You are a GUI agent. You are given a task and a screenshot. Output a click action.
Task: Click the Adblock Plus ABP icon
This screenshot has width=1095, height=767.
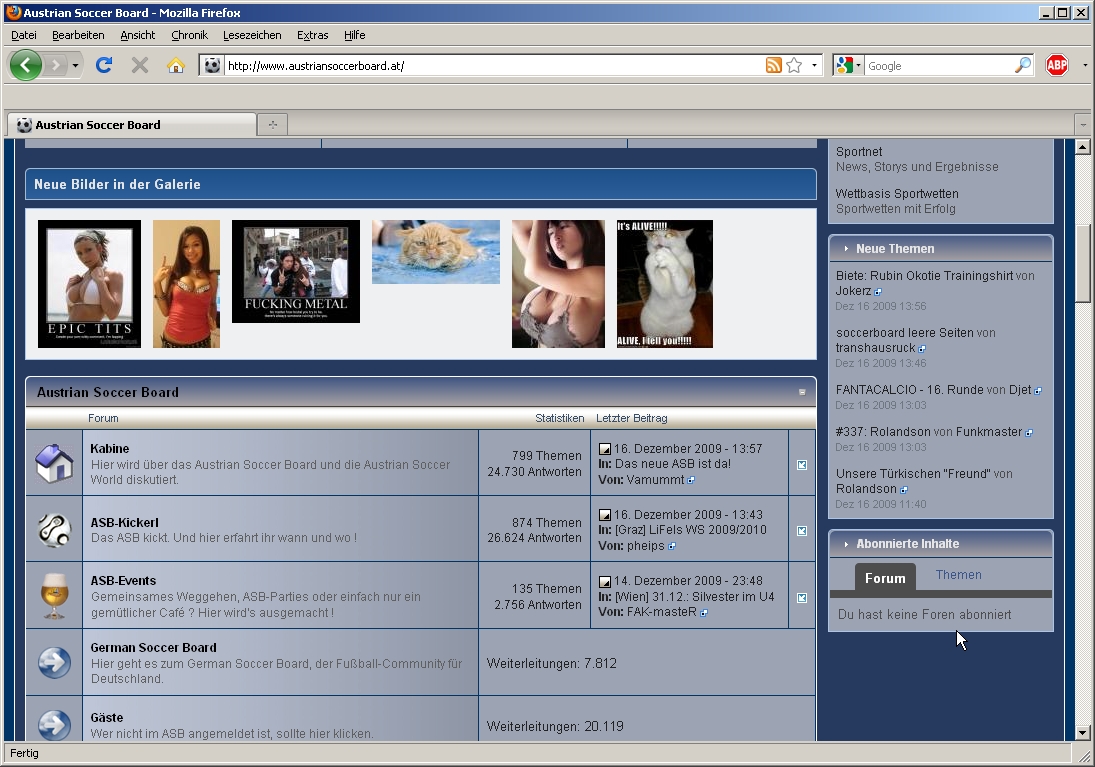coord(1057,66)
